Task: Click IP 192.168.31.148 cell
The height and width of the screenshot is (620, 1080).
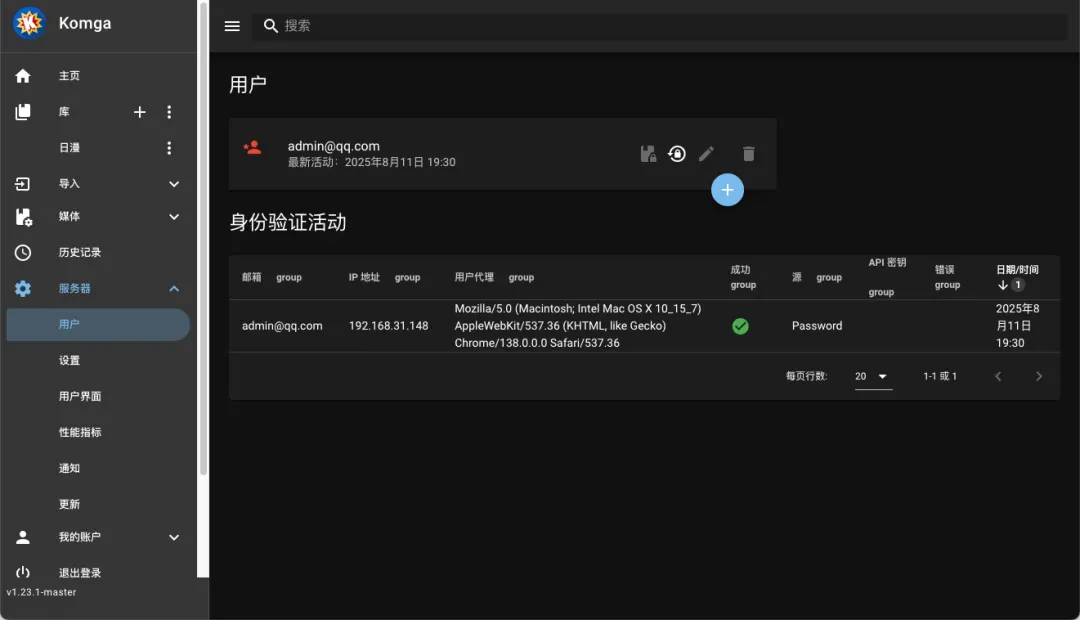Action: click(388, 326)
